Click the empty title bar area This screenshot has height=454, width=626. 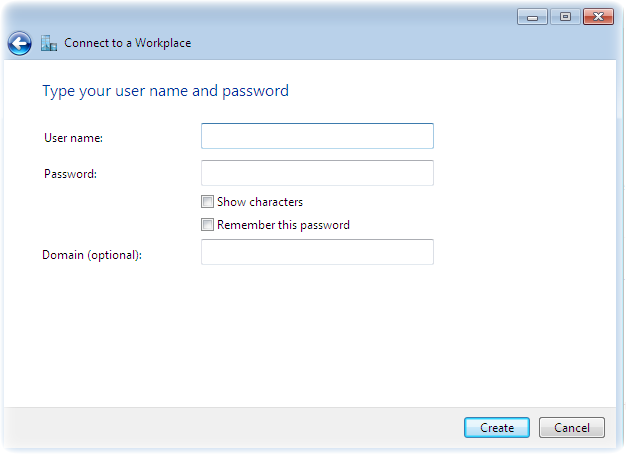click(x=351, y=24)
